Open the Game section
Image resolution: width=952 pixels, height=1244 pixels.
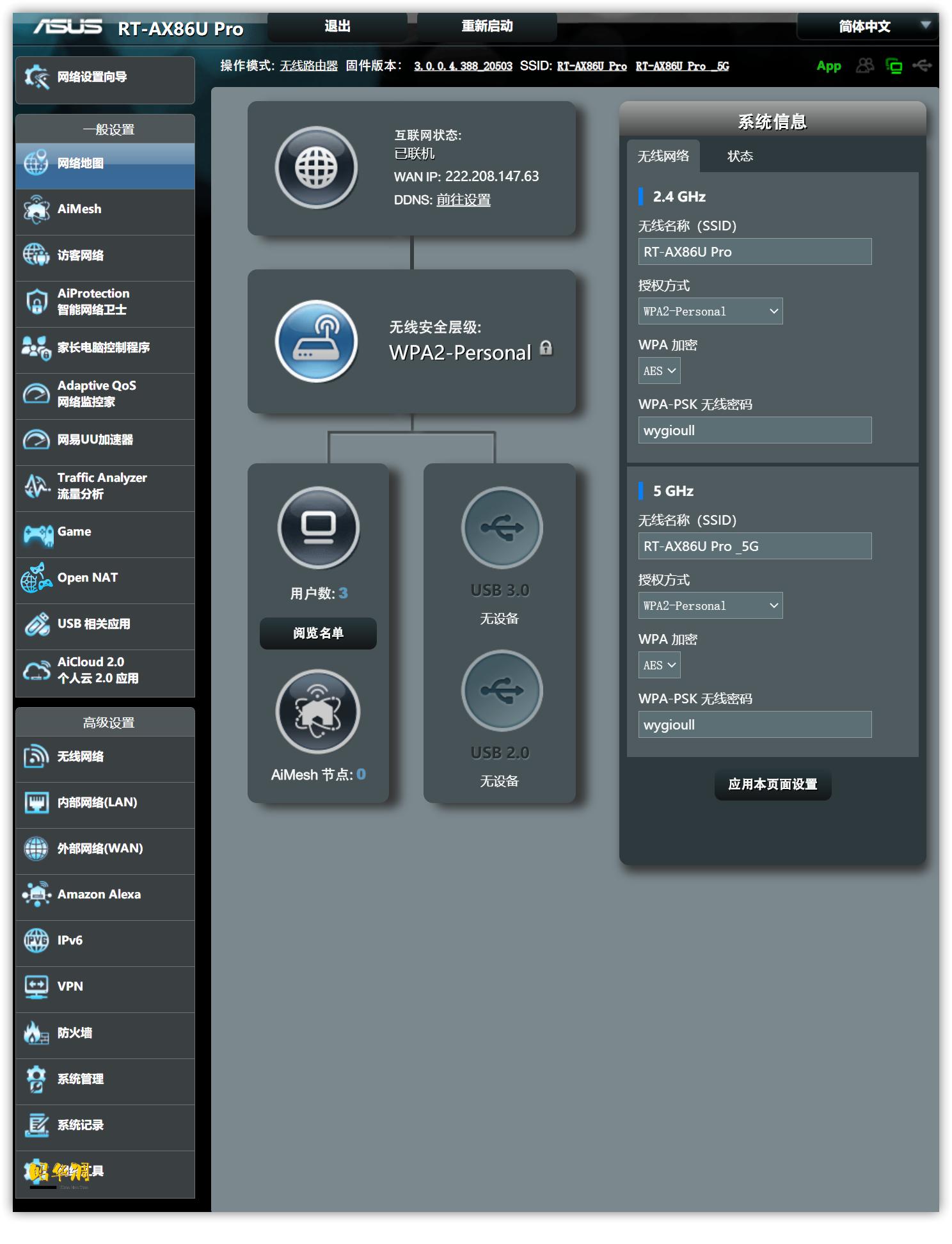(x=105, y=534)
